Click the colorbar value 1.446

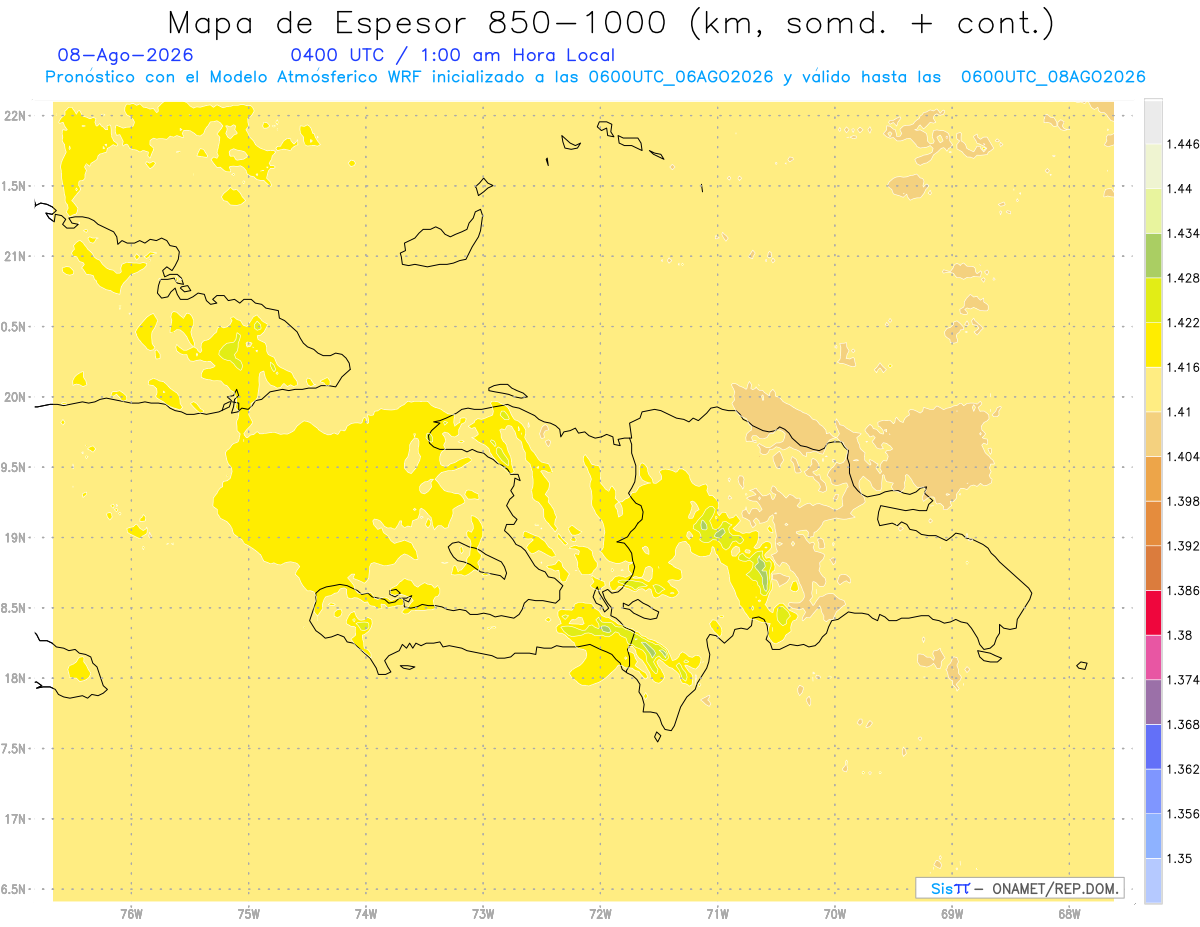tap(1185, 144)
